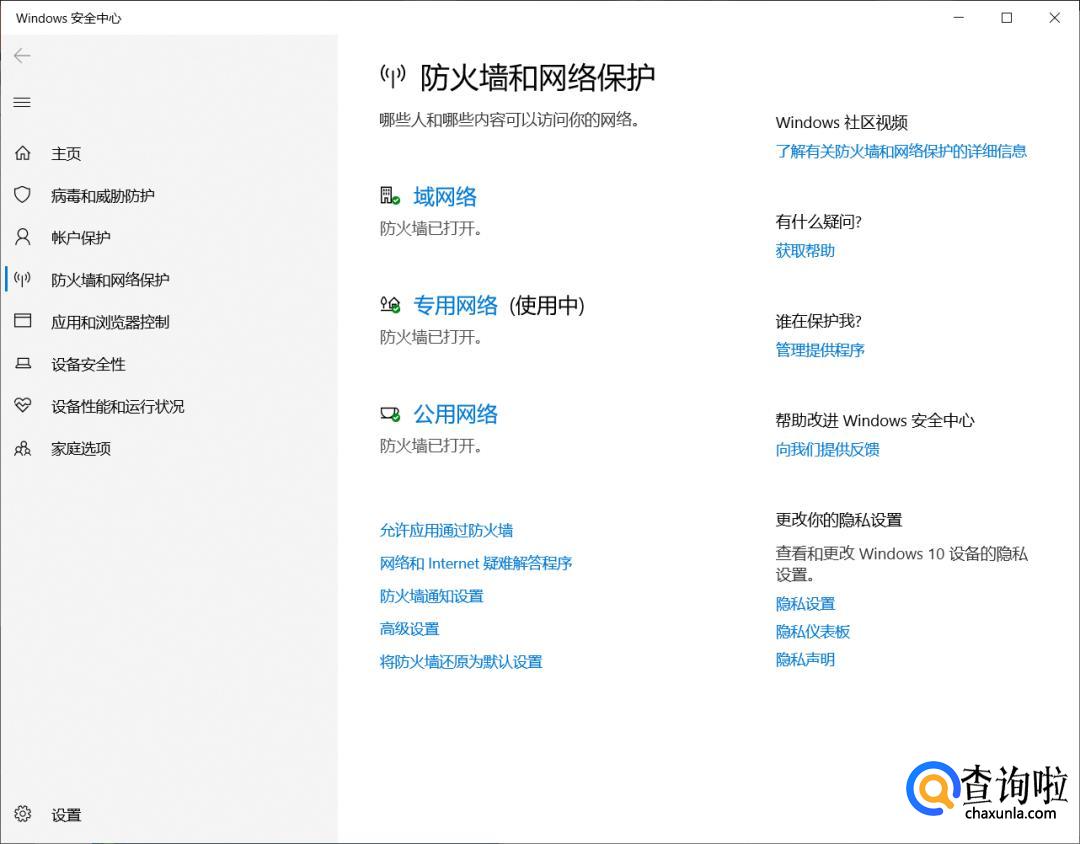Click the 查看和更改 Windows 10 设备的隐私设置 description
1080x844 pixels.
[902, 564]
